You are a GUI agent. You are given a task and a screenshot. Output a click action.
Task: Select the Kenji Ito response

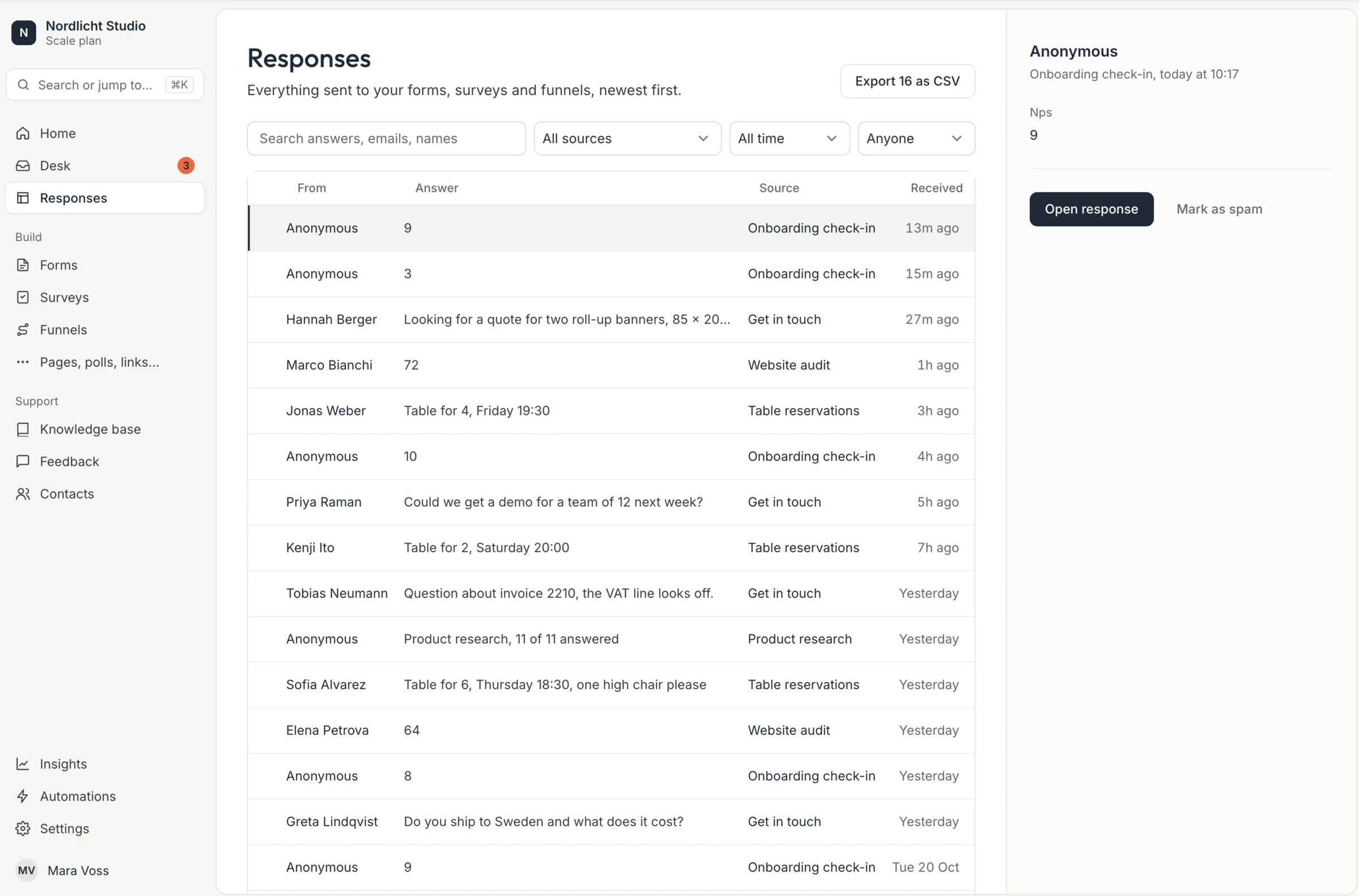[x=611, y=548]
